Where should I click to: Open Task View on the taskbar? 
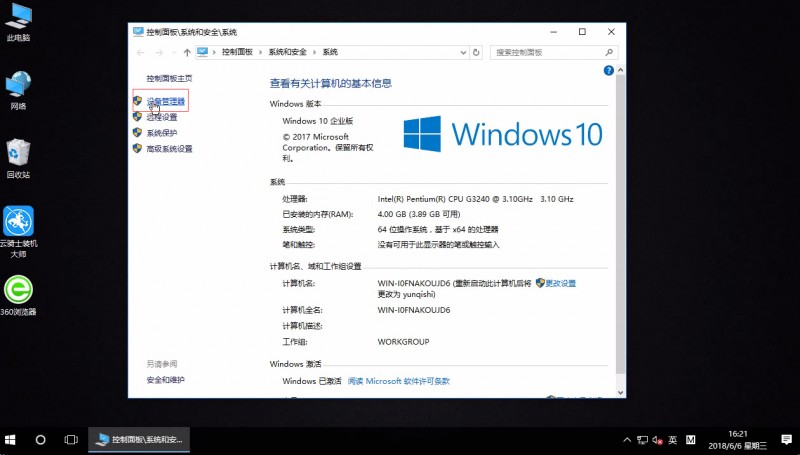[x=71, y=440]
